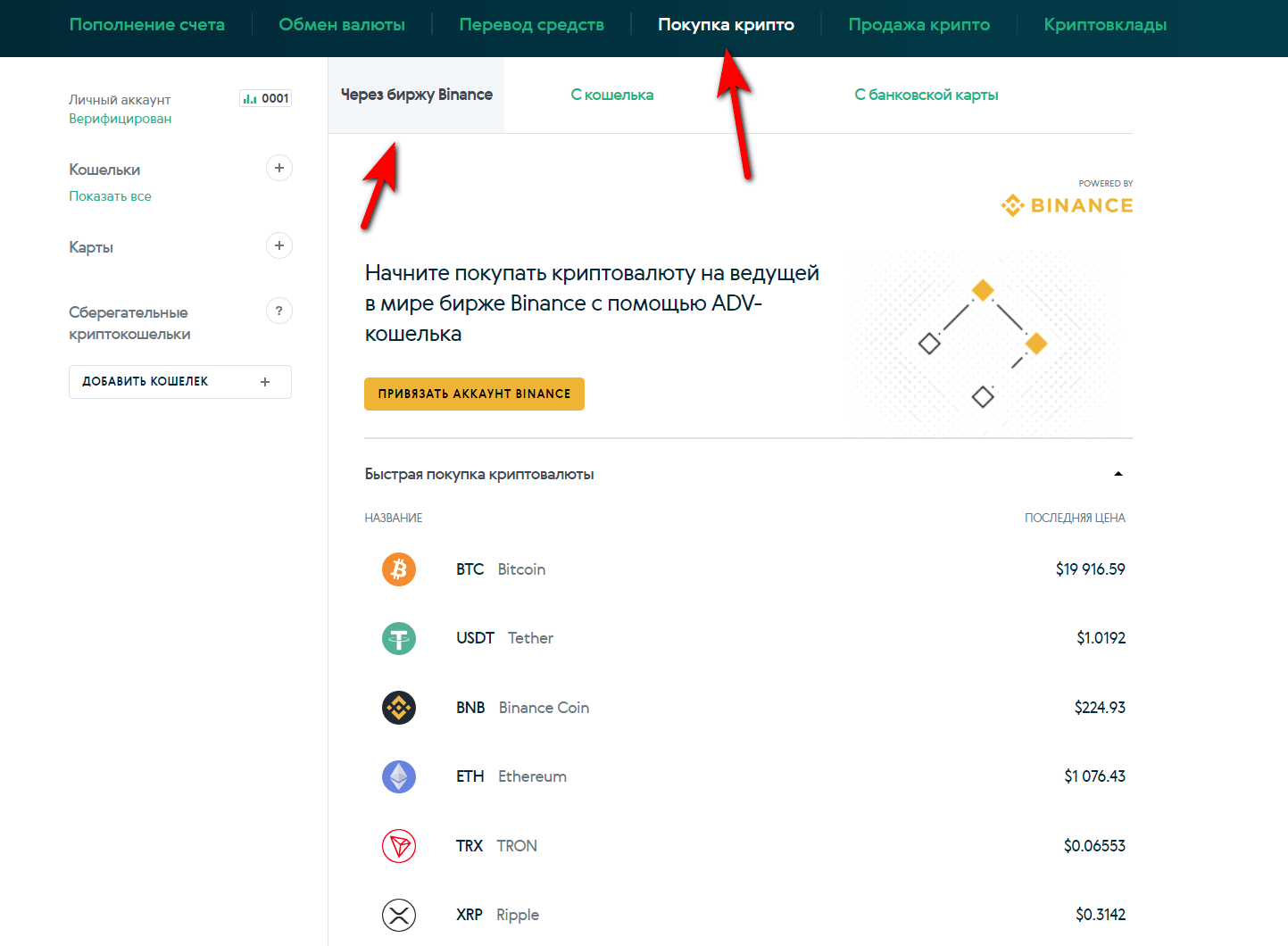Viewport: 1288px width, 946px height.
Task: Click the plus icon next to Карты
Action: [x=279, y=245]
